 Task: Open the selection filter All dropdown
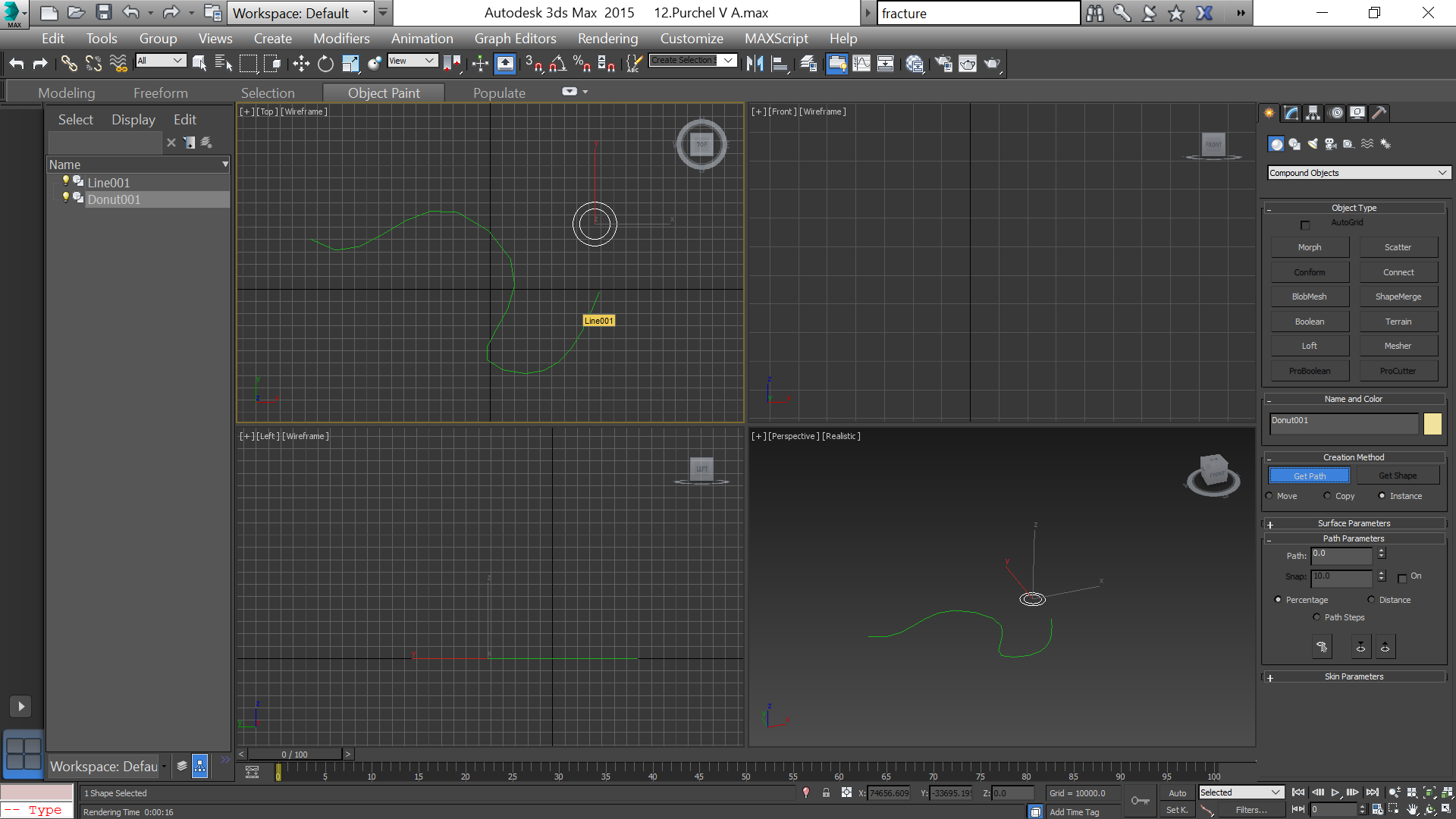(161, 61)
